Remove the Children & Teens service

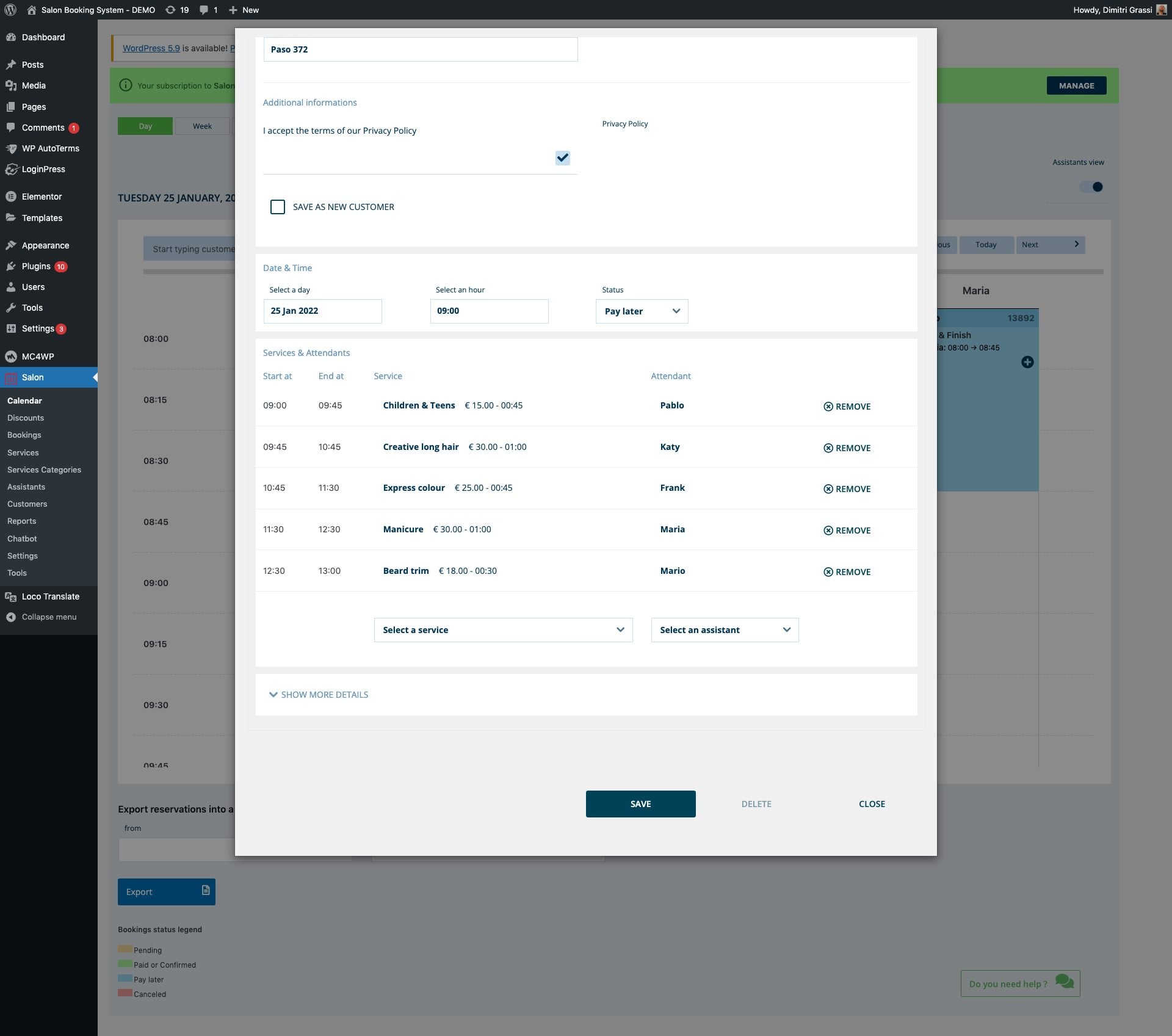[x=847, y=407]
